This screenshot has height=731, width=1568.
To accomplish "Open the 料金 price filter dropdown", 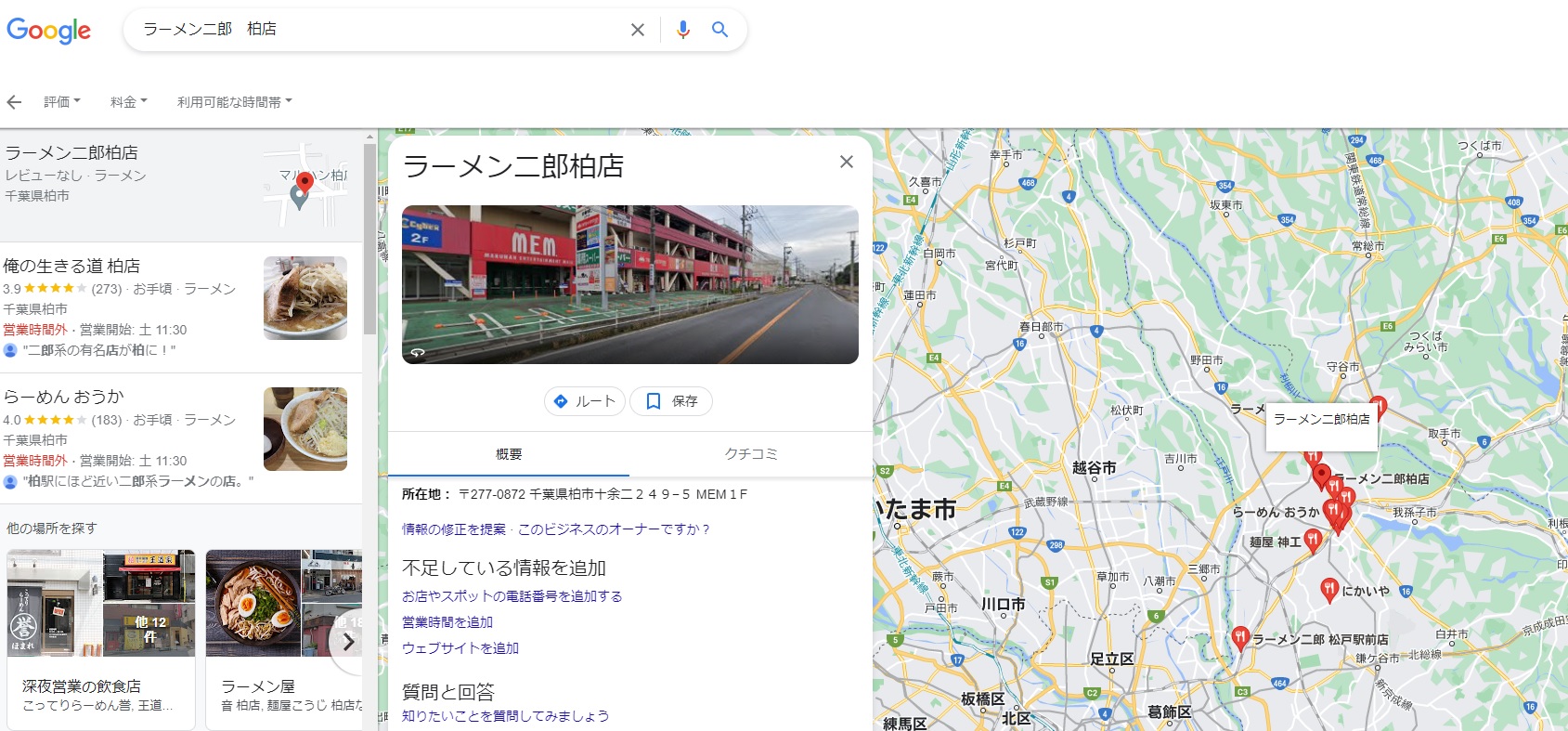I will coord(129,102).
